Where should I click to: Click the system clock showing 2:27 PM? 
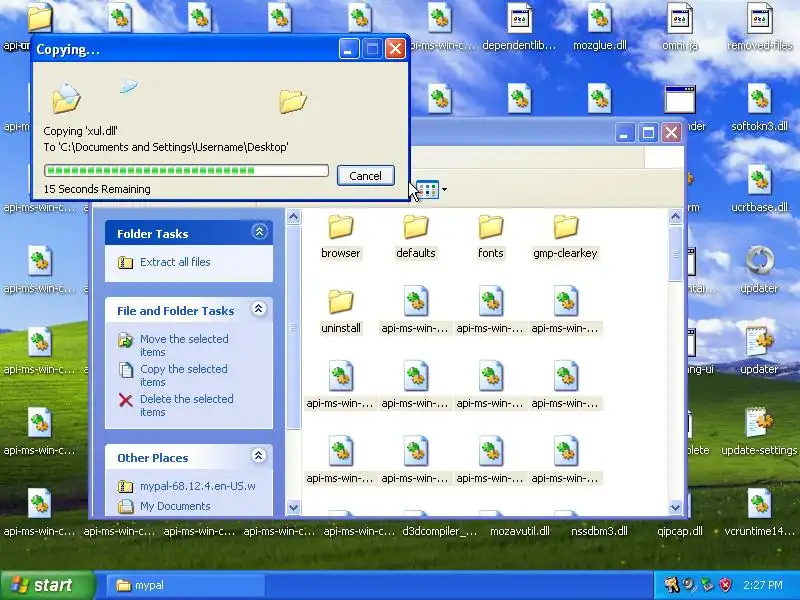tap(763, 585)
